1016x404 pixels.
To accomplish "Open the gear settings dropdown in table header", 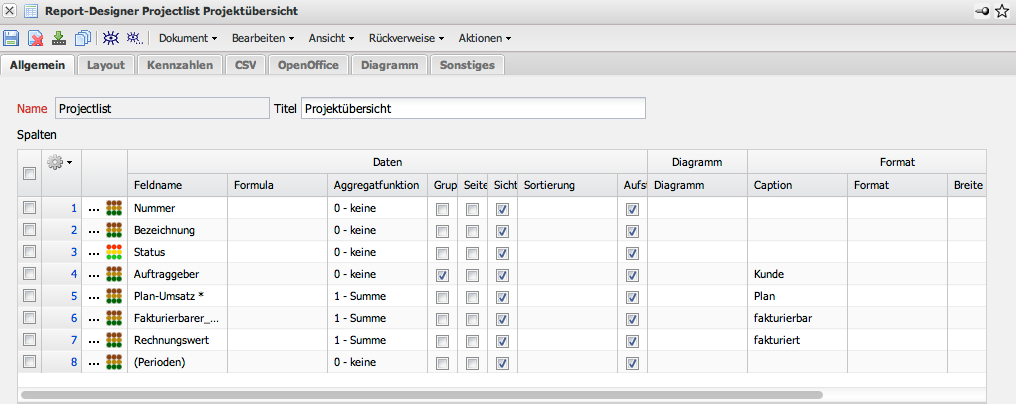I will coord(60,161).
